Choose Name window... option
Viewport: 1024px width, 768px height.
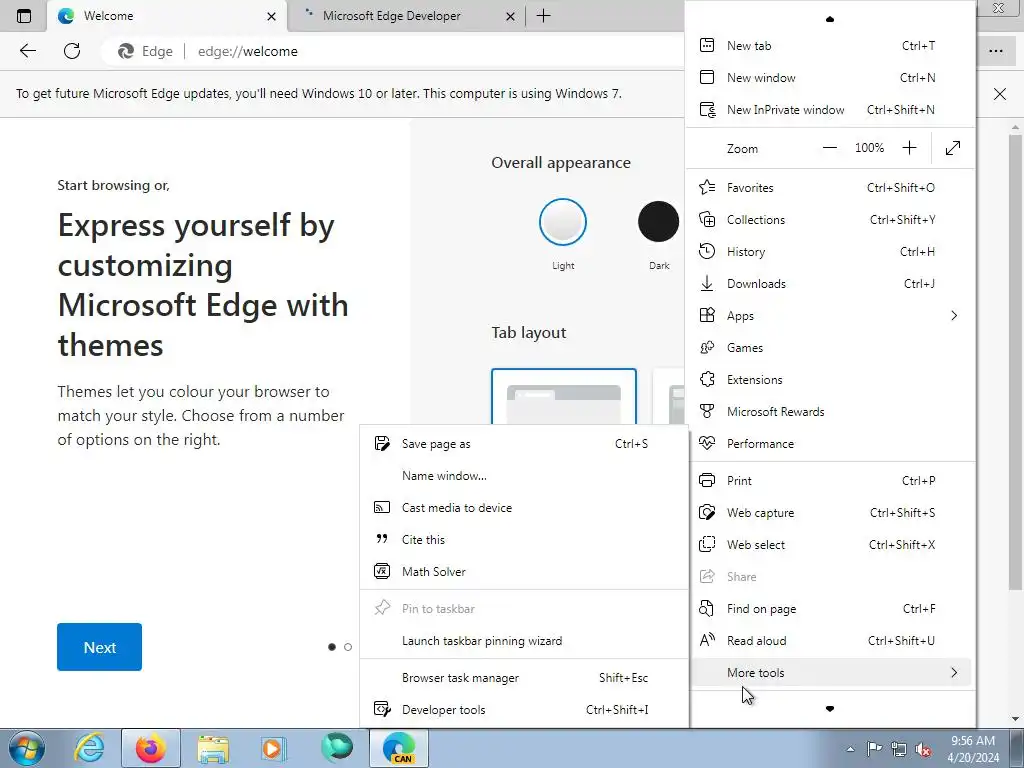[524, 476]
